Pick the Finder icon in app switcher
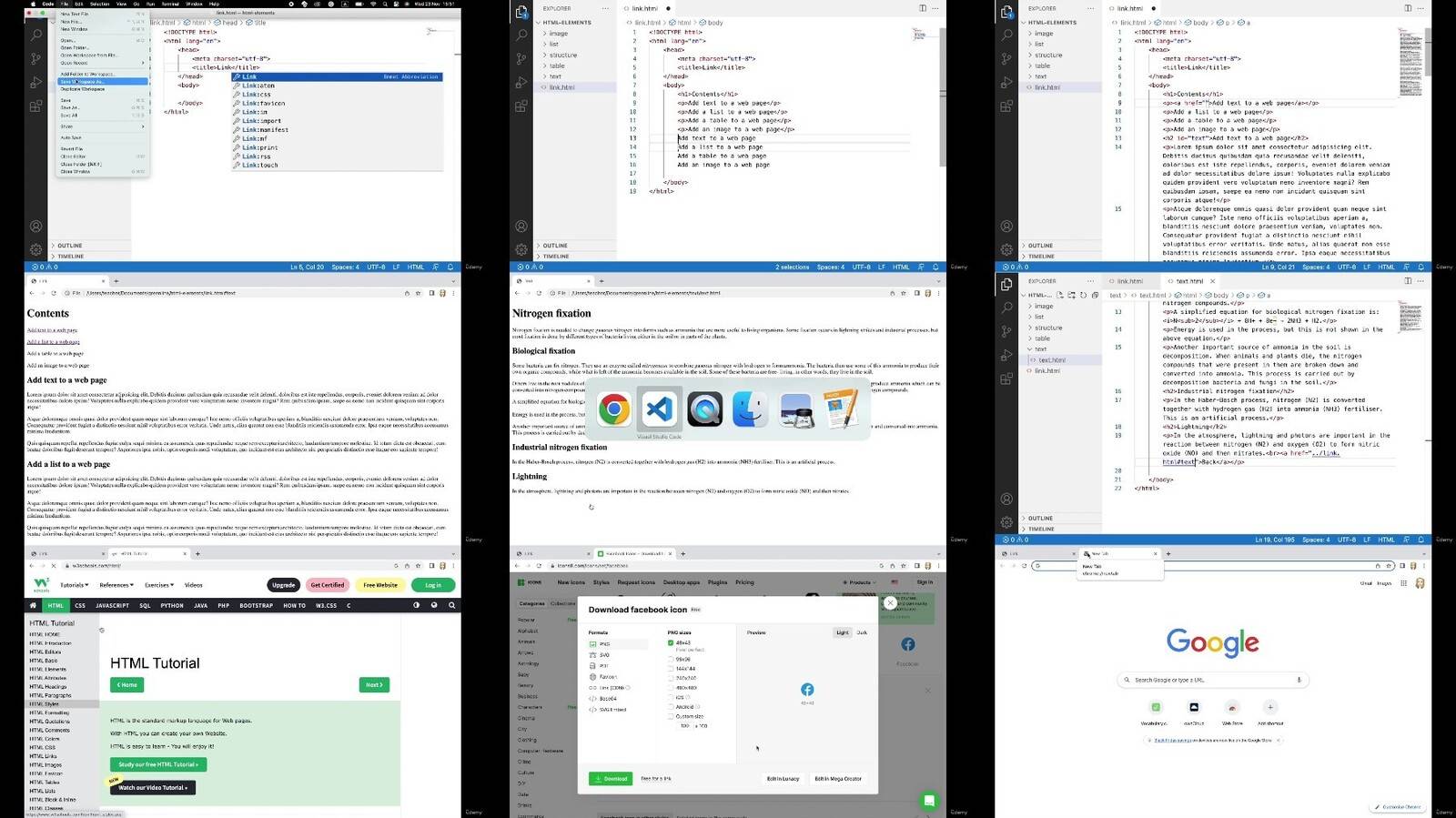The width and height of the screenshot is (1456, 818). 750,409
